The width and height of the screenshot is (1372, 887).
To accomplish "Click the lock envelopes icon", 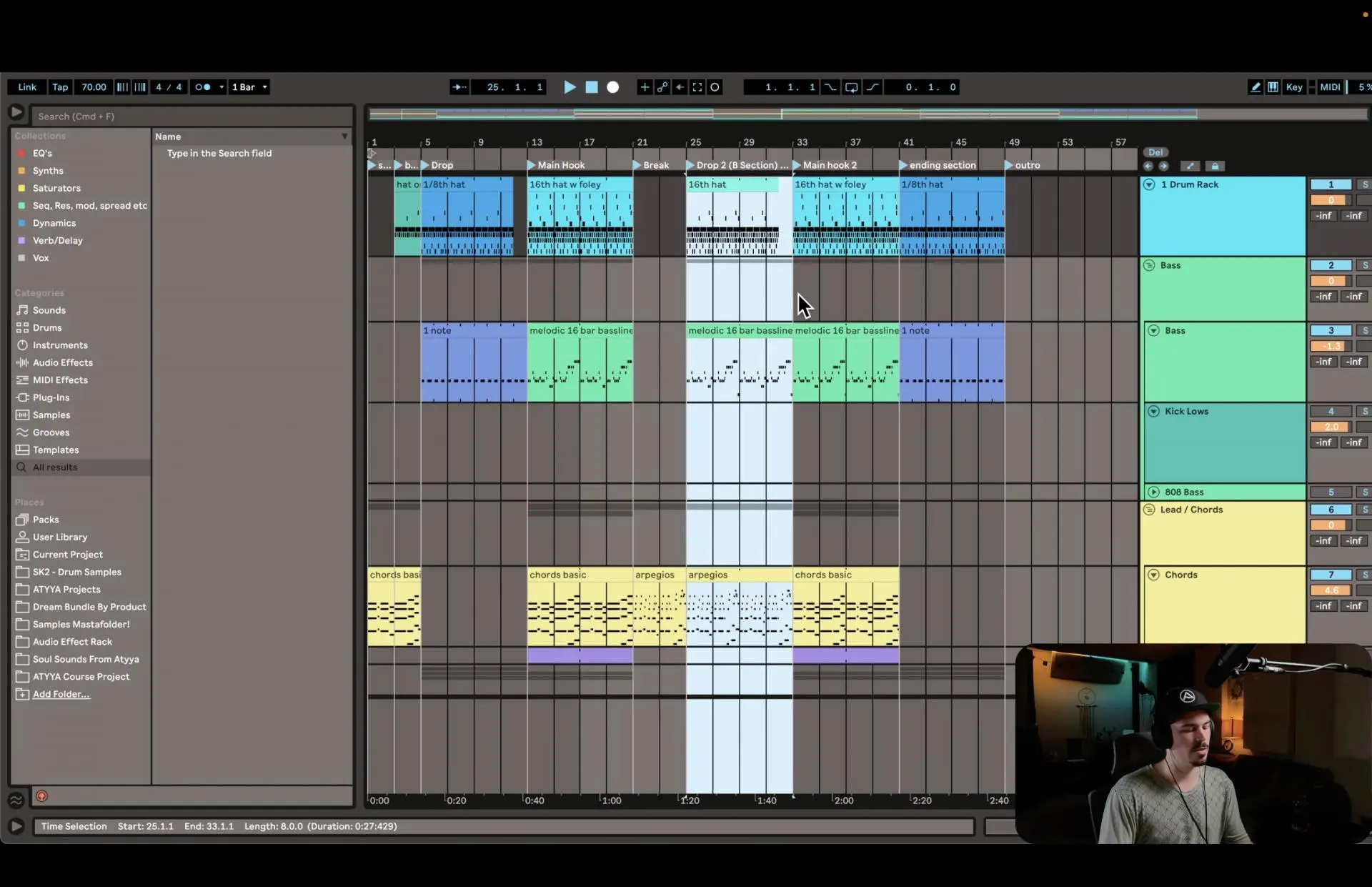I will point(1215,166).
